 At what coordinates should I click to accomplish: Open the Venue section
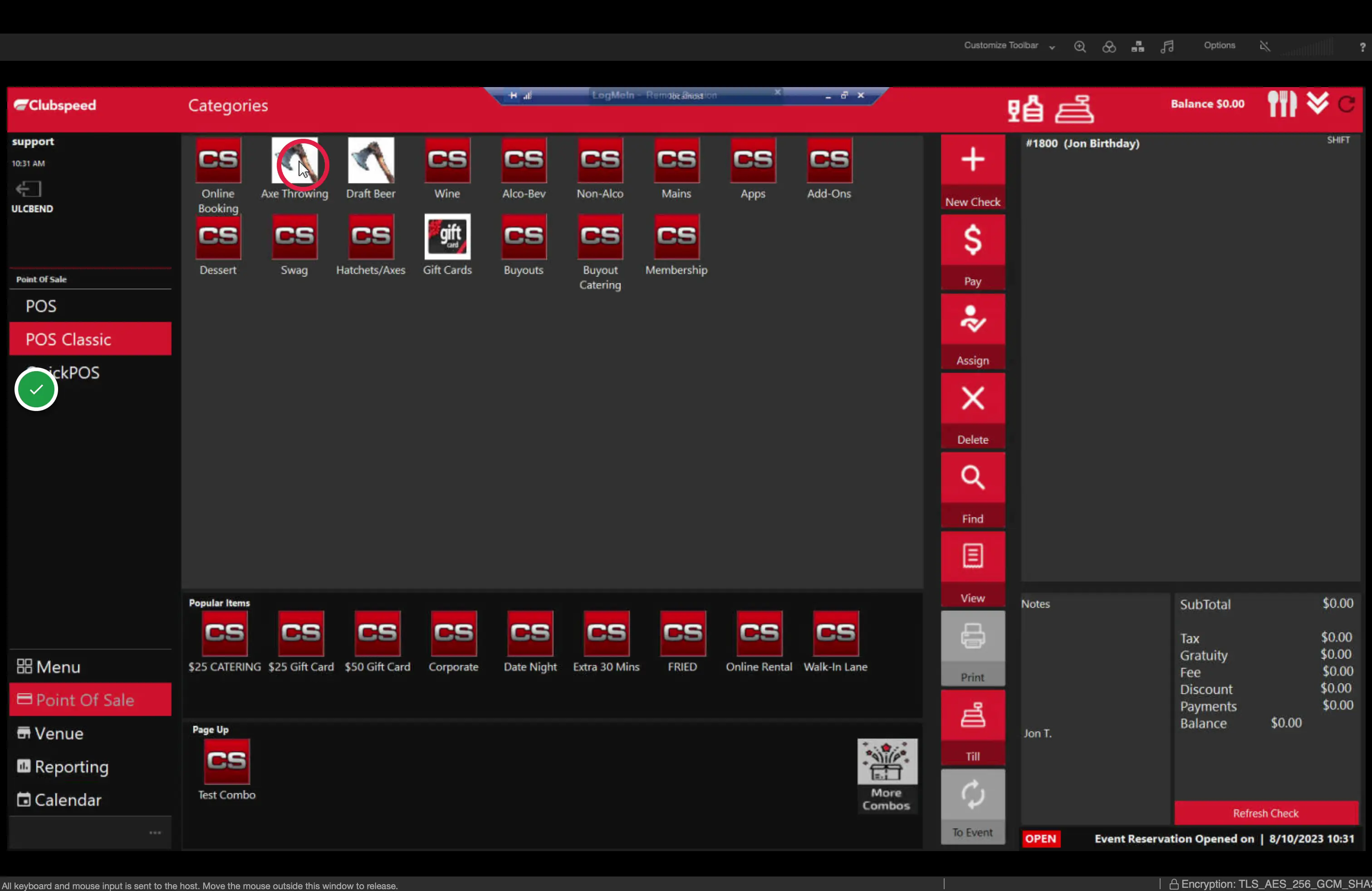[90, 733]
